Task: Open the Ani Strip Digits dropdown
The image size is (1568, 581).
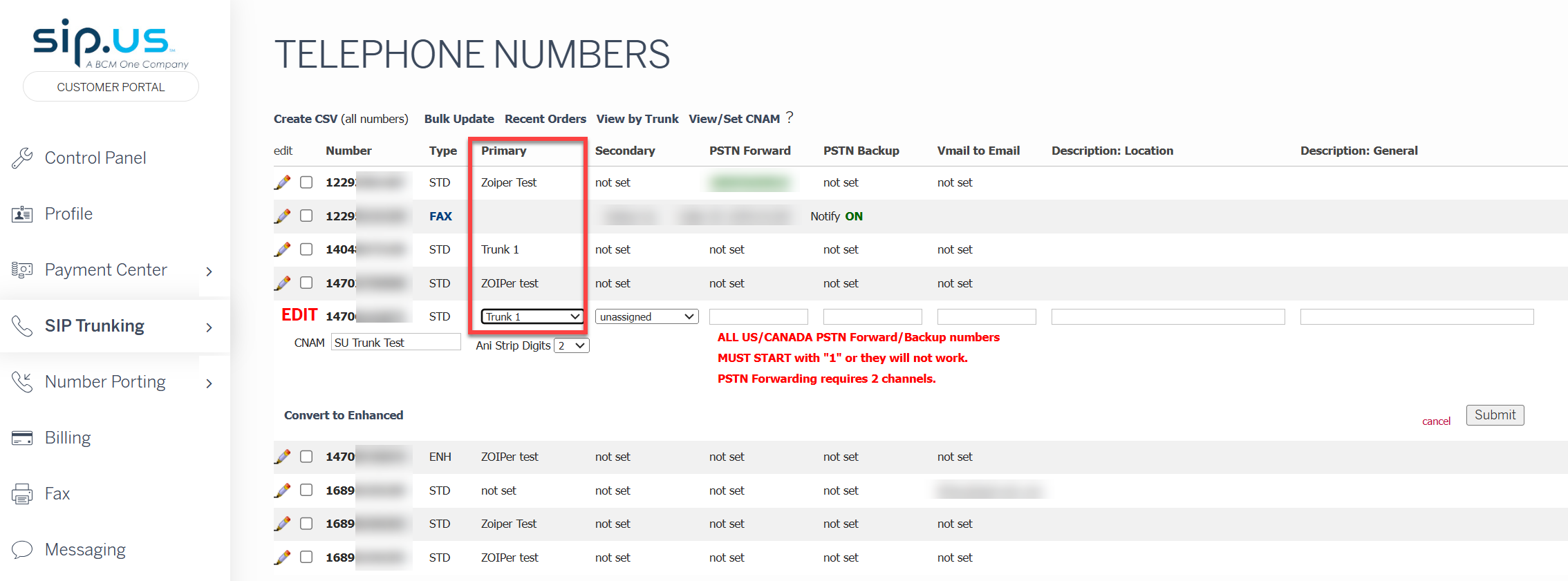Action: (x=572, y=345)
